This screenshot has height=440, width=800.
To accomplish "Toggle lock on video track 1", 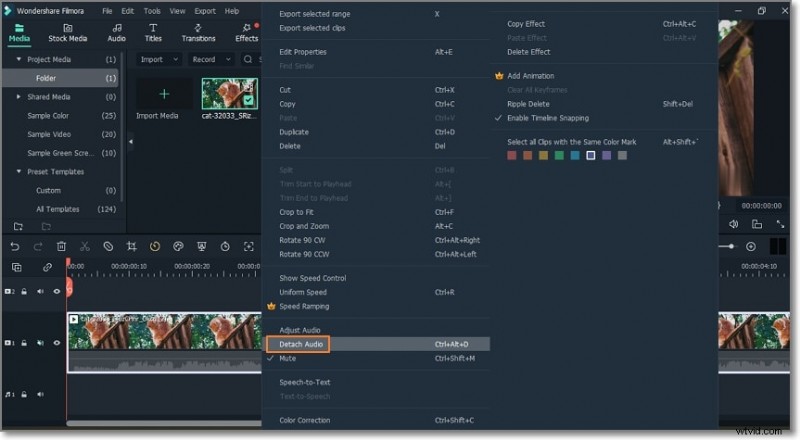I will tap(24, 343).
